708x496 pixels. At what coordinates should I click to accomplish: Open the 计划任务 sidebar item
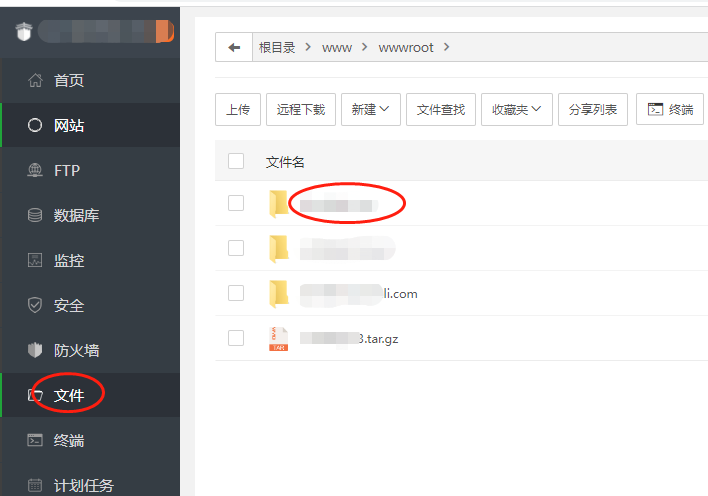[x=83, y=485]
